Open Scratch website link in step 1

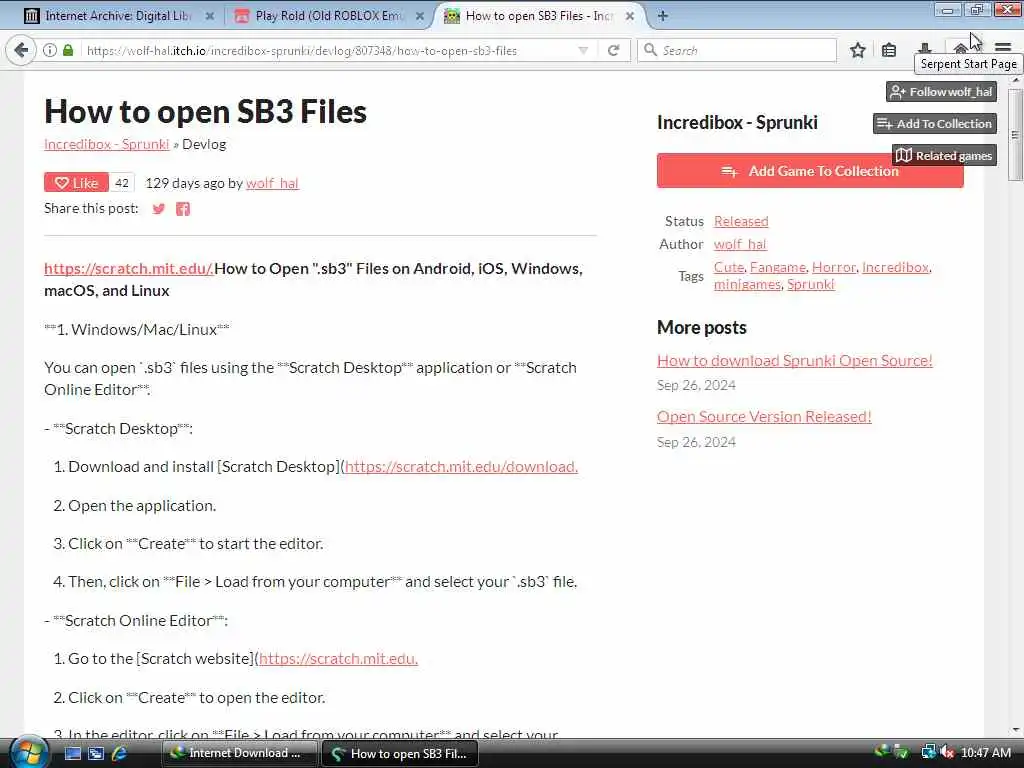338,659
